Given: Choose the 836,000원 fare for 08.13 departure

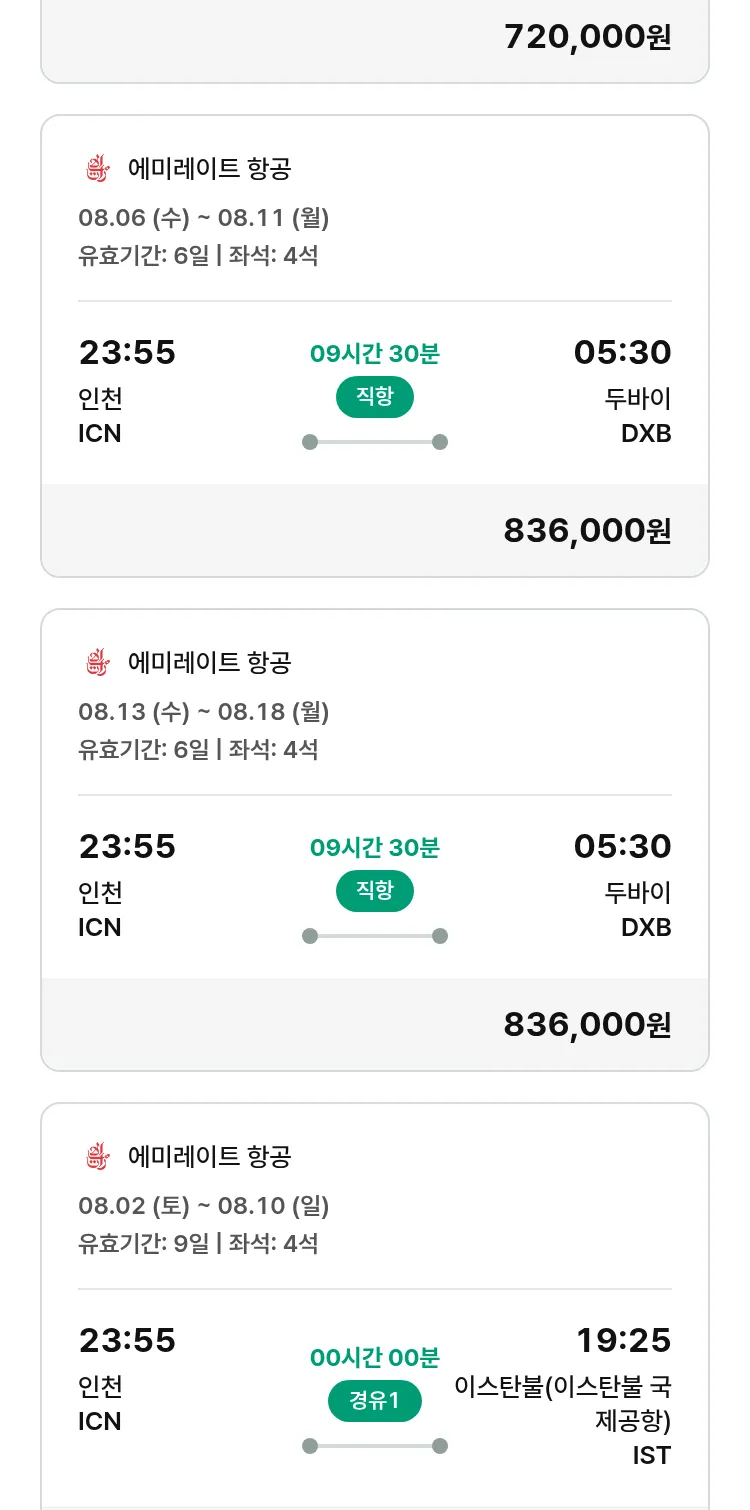Looking at the screenshot, I should click(587, 1025).
